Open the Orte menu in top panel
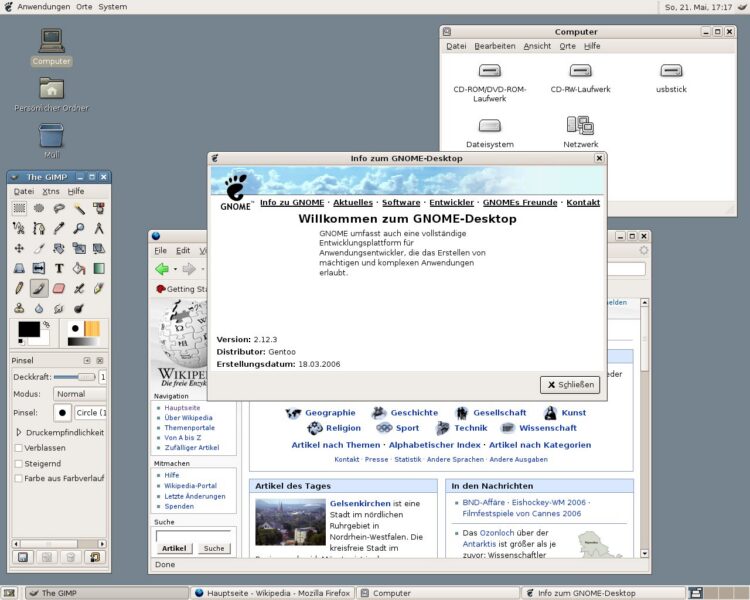This screenshot has width=750, height=600. coord(84,7)
